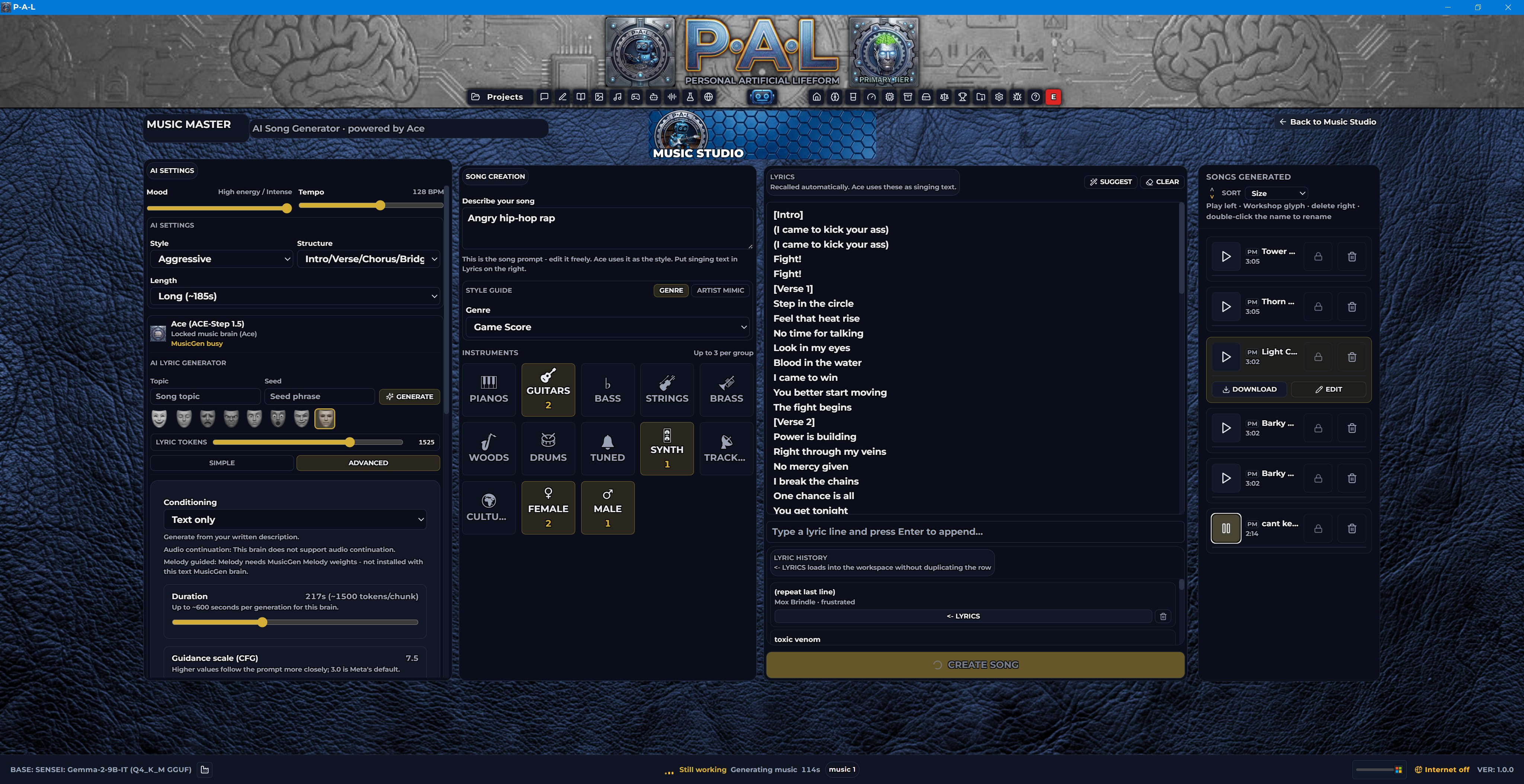Click the red E button in the toolbar

(1053, 97)
